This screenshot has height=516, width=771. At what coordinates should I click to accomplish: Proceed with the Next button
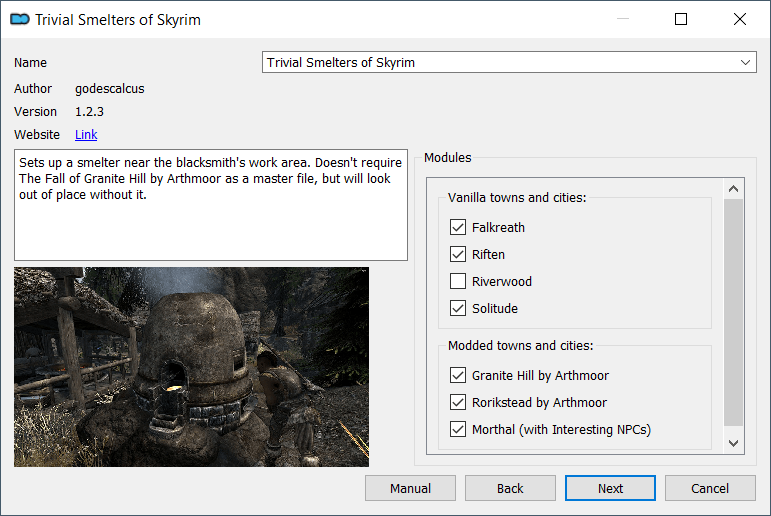click(x=610, y=488)
